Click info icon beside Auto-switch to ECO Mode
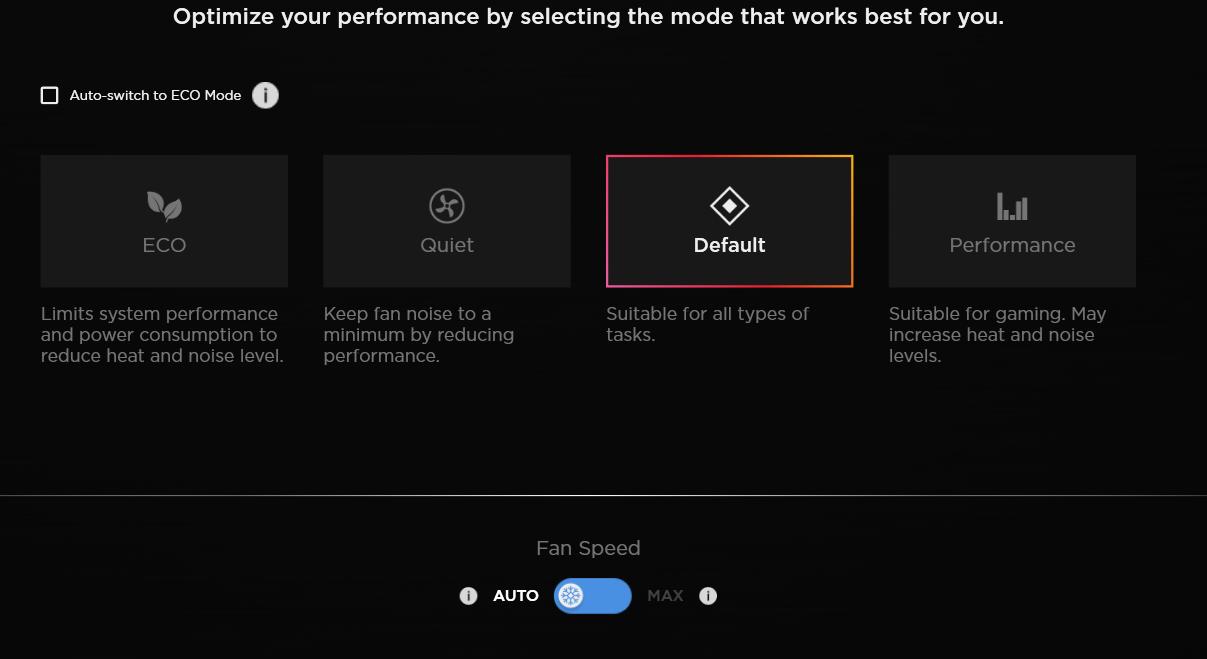This screenshot has height=659, width=1207. click(x=265, y=96)
